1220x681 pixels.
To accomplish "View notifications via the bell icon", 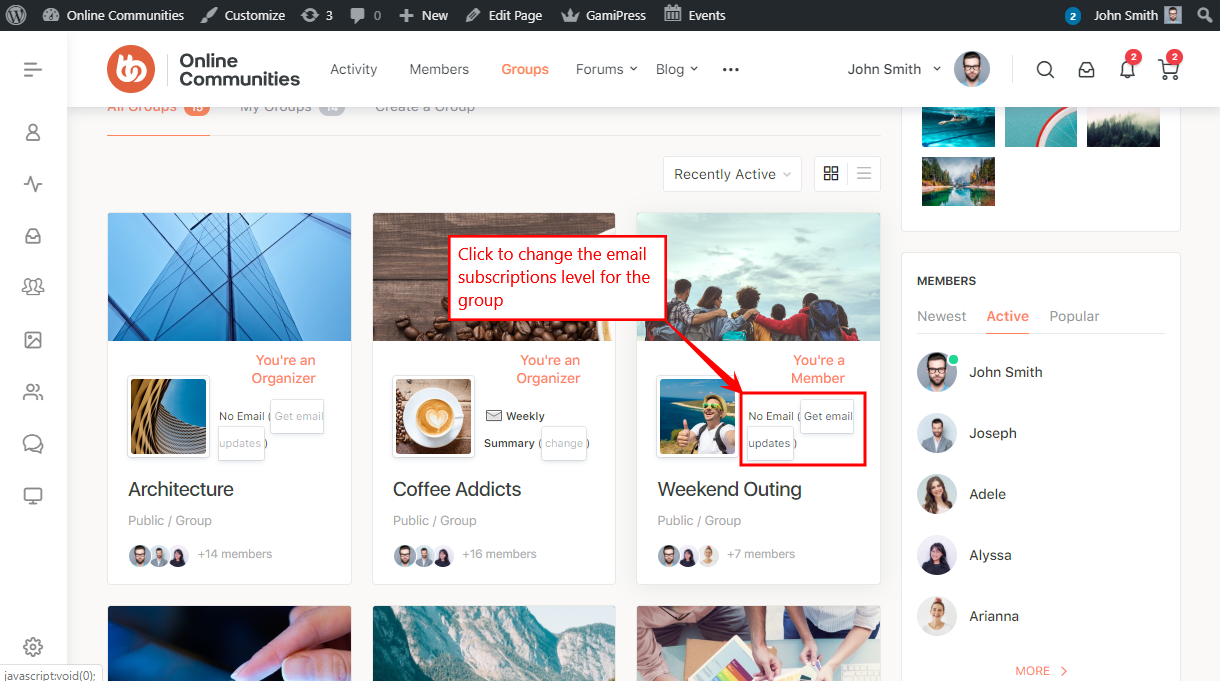I will pos(1127,69).
